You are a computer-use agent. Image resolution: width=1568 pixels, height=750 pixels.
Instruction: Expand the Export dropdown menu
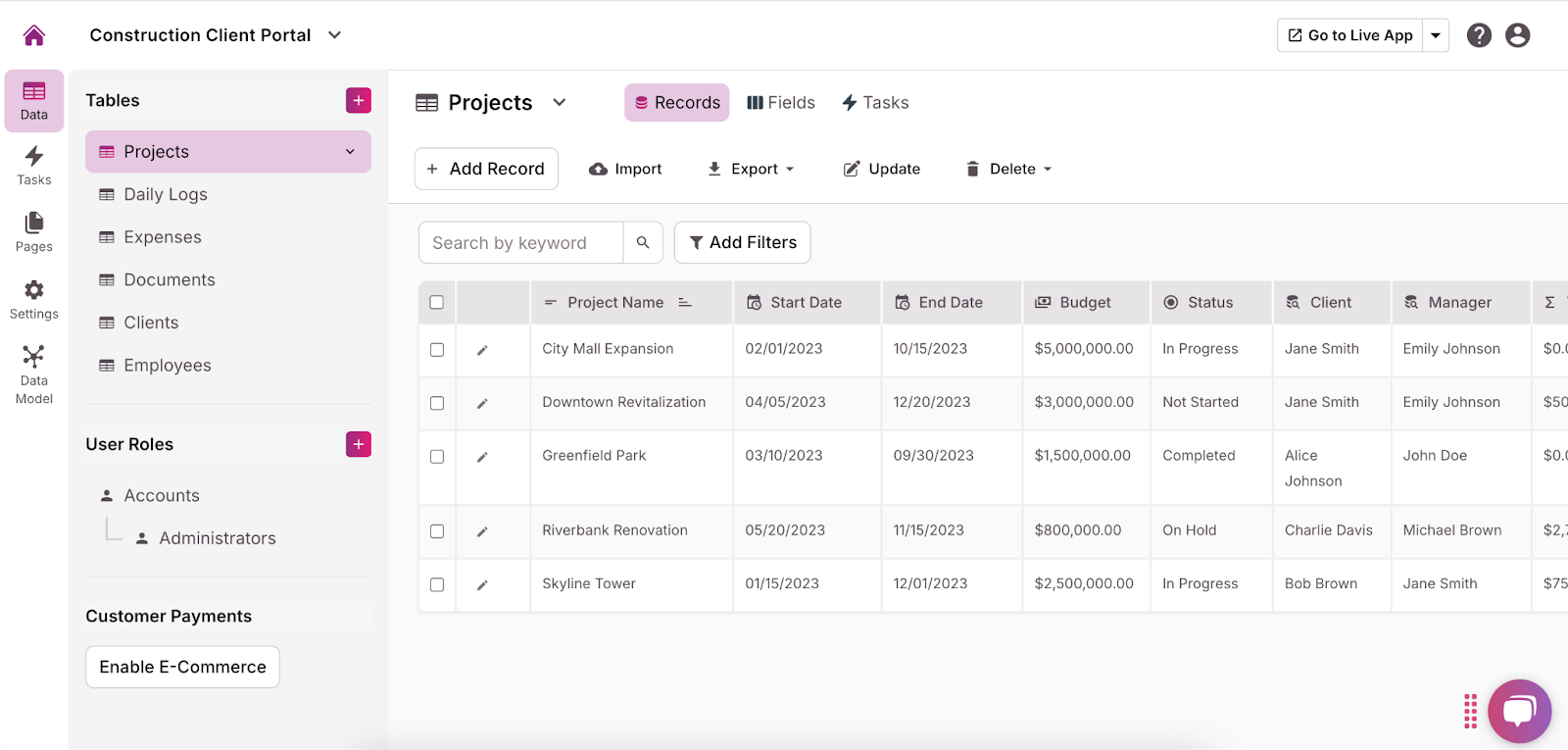coord(752,169)
